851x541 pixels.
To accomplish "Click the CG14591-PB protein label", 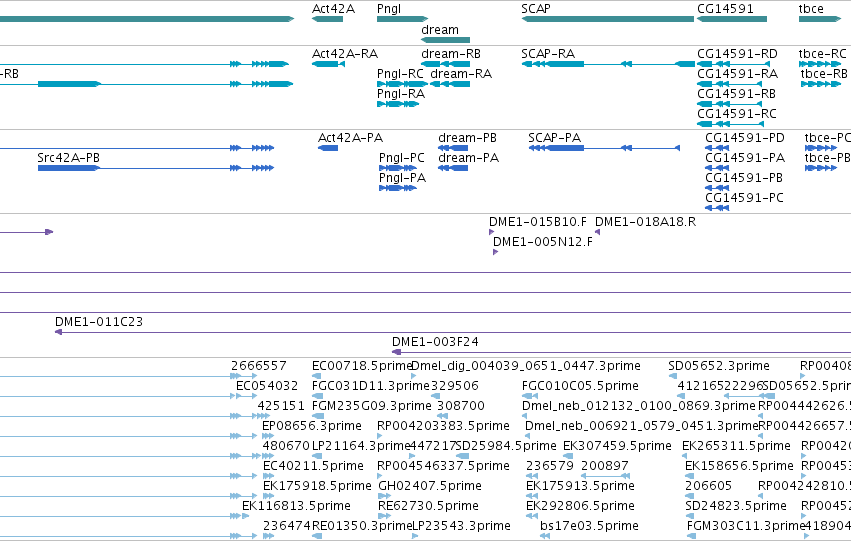I will [x=744, y=178].
